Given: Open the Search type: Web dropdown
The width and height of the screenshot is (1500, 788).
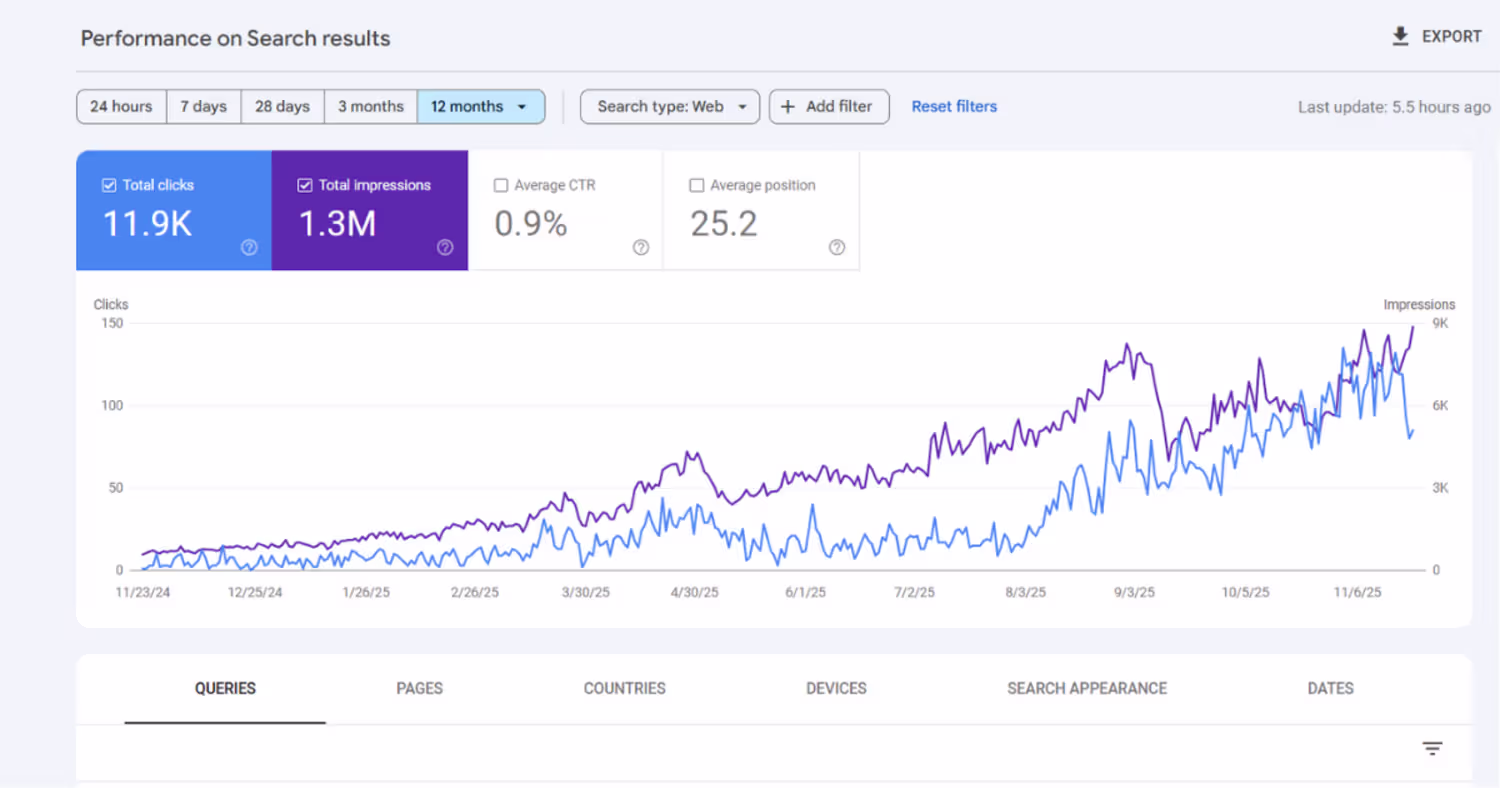Looking at the screenshot, I should (x=670, y=107).
